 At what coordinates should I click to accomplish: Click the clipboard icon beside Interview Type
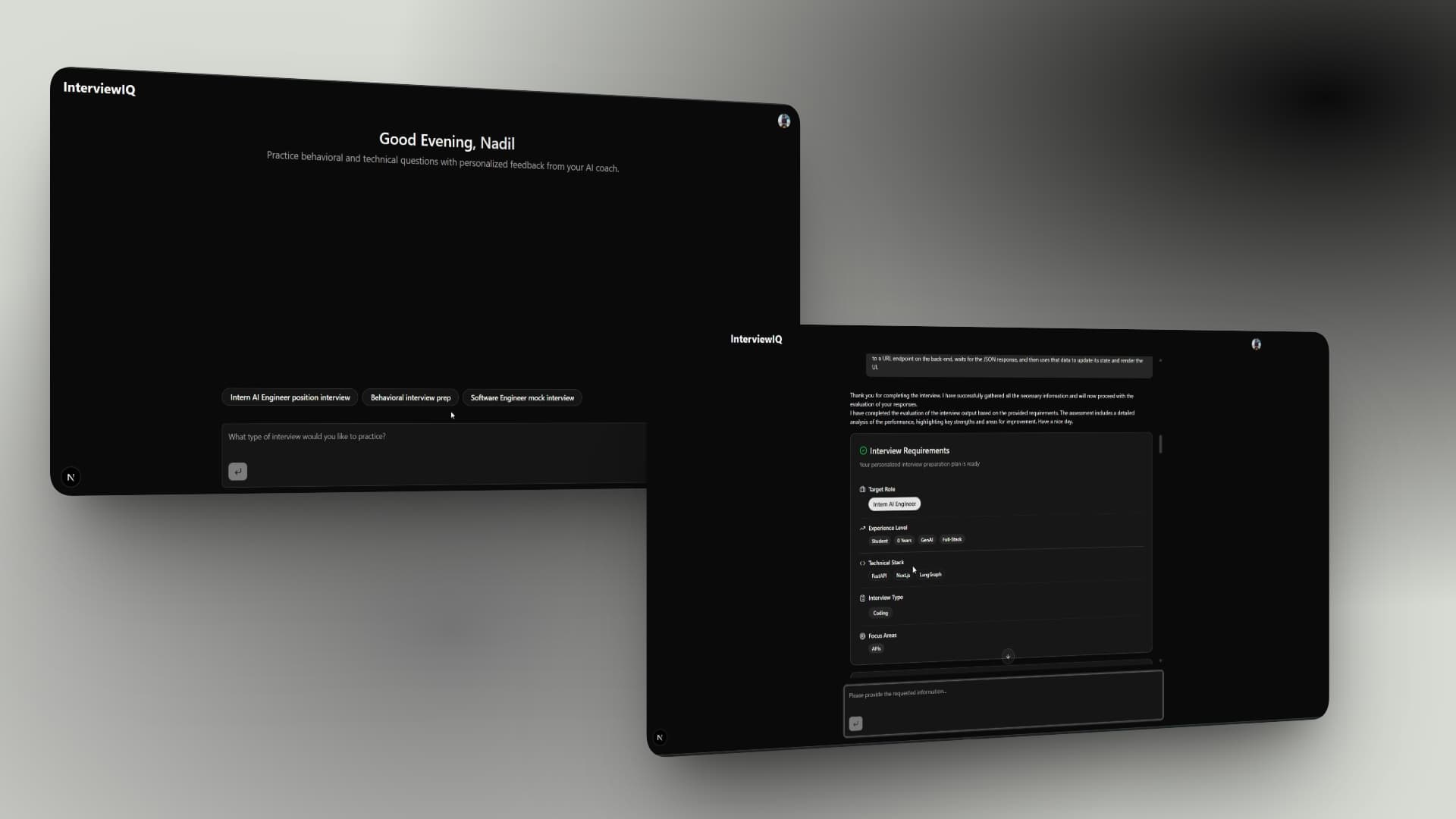[x=862, y=598]
